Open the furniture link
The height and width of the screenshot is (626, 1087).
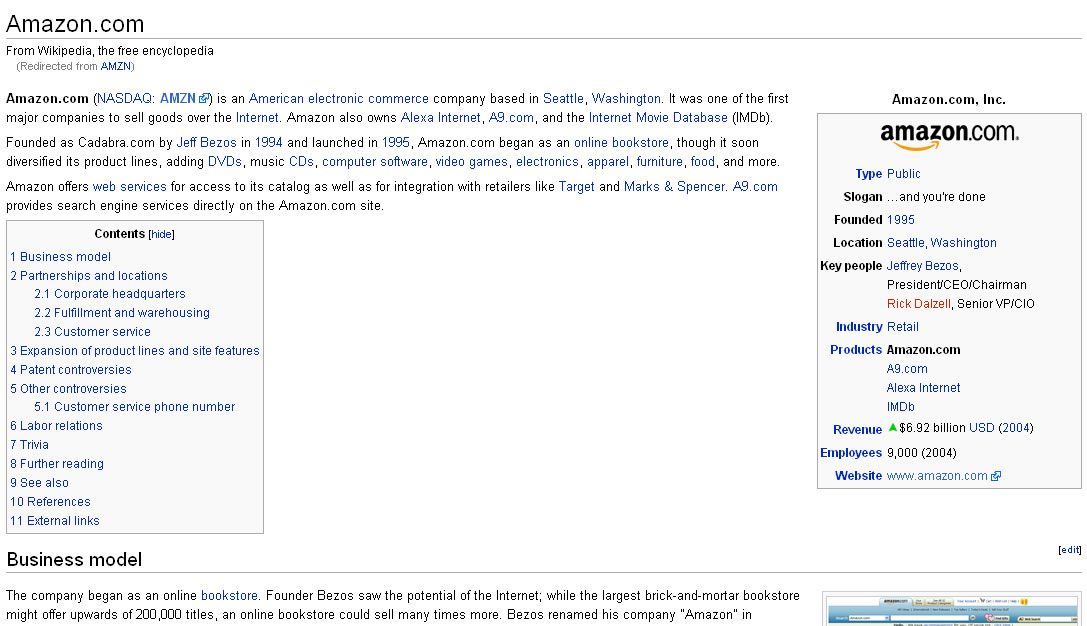[659, 162]
